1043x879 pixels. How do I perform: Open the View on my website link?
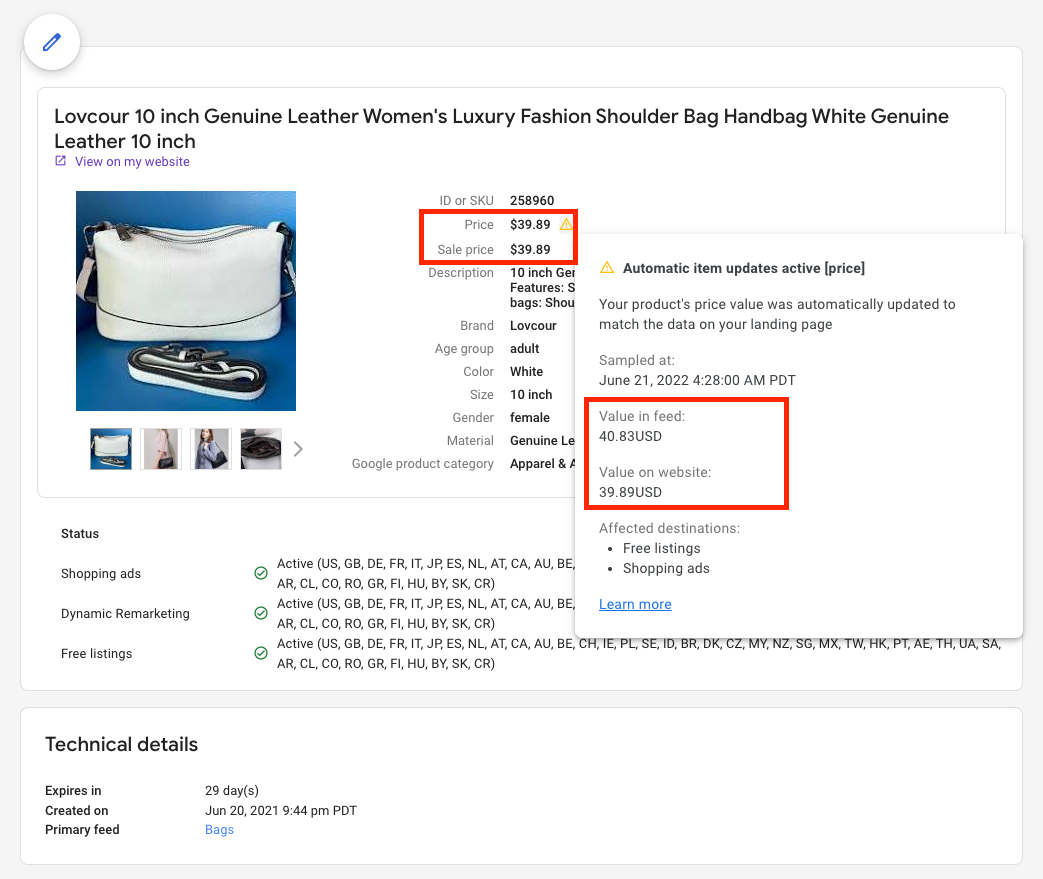[132, 162]
